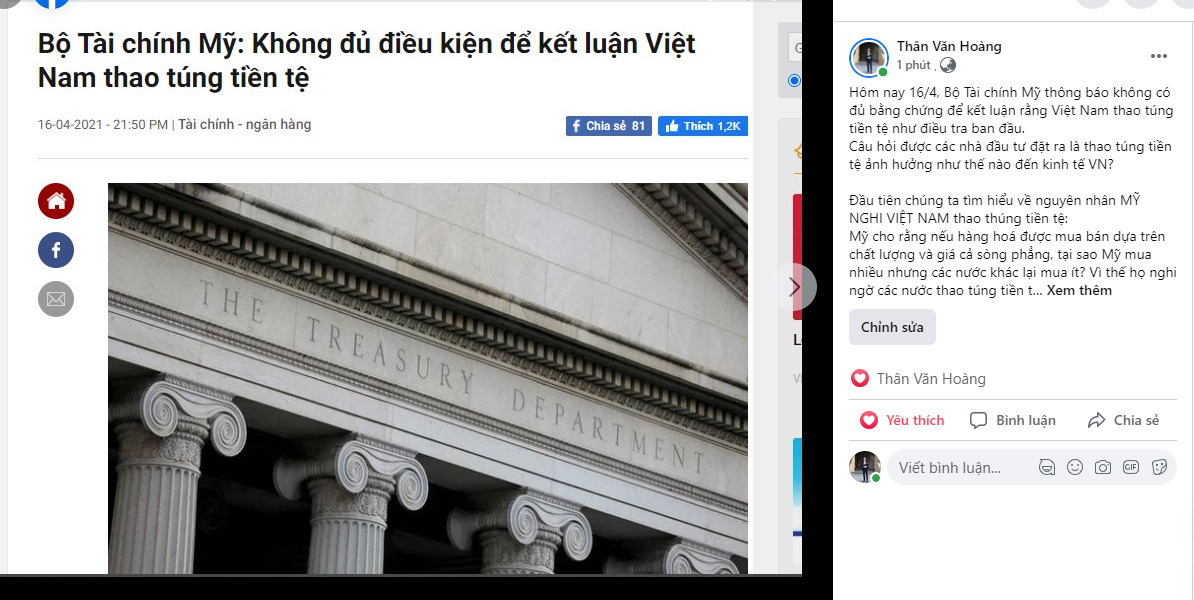This screenshot has width=1194, height=600.
Task: Select the blue radio button beside article
Action: 794,81
